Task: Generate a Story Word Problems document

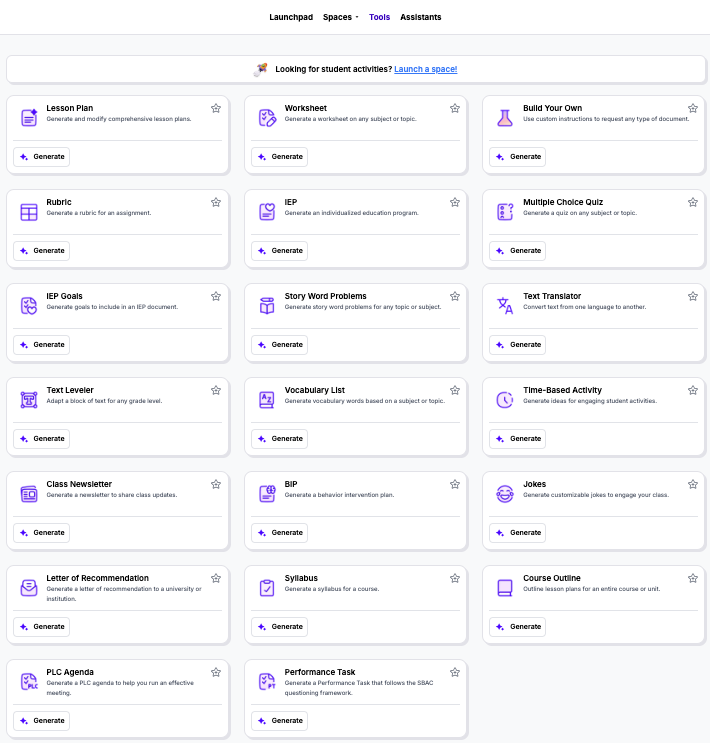Action: [x=280, y=345]
